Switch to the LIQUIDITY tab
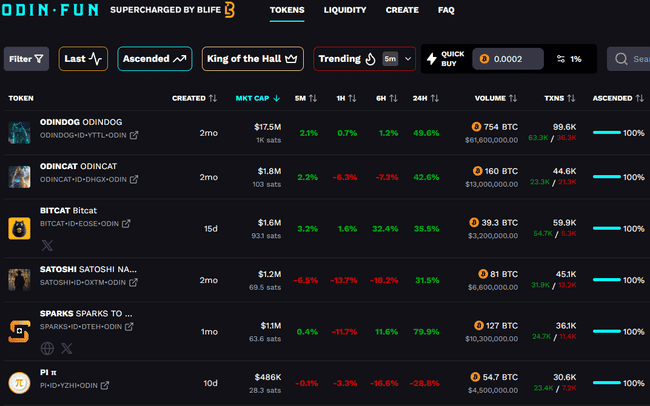Viewport: 650px width, 406px height. pyautogui.click(x=345, y=10)
